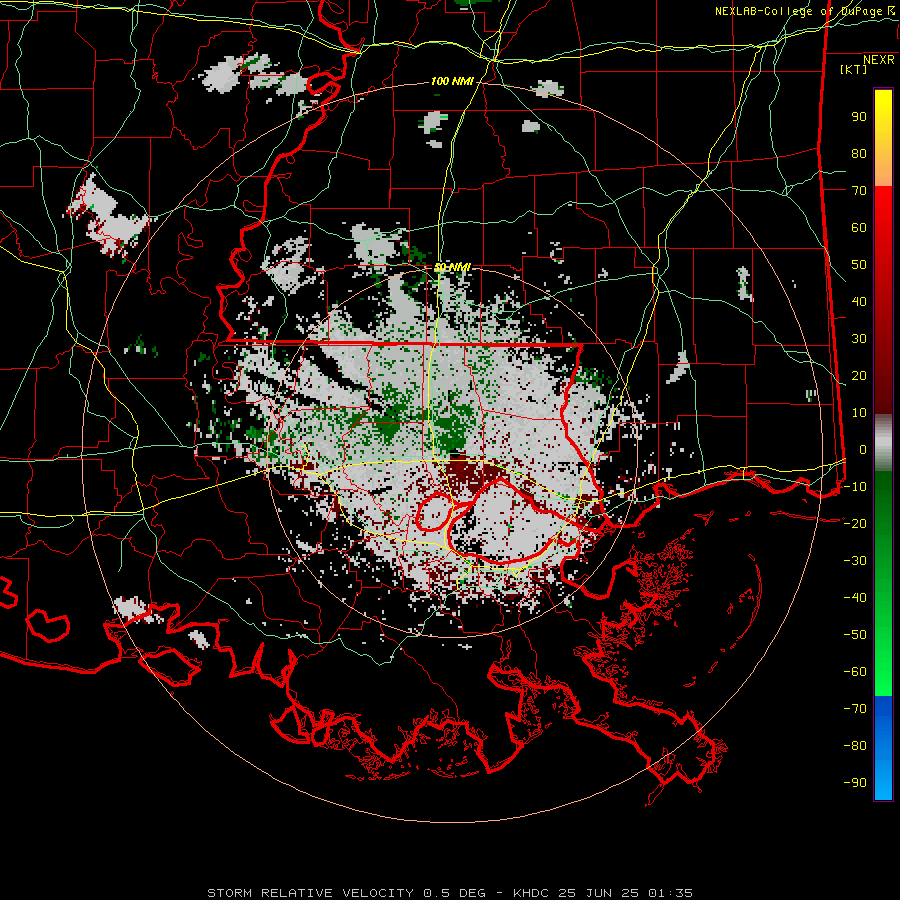This screenshot has height=900, width=900.
Task: Click the -90 scale value
Action: [855, 783]
